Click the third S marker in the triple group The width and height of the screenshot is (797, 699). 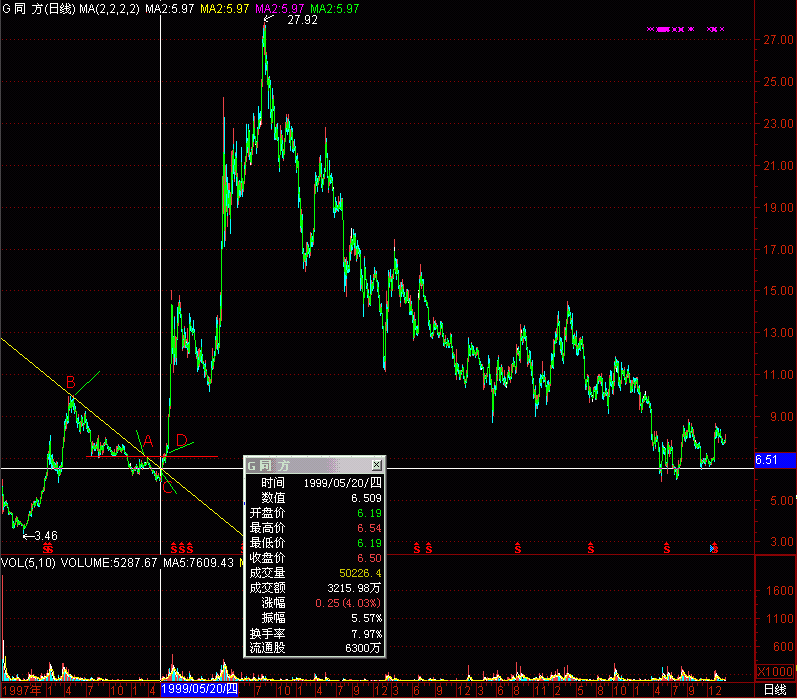pos(190,549)
